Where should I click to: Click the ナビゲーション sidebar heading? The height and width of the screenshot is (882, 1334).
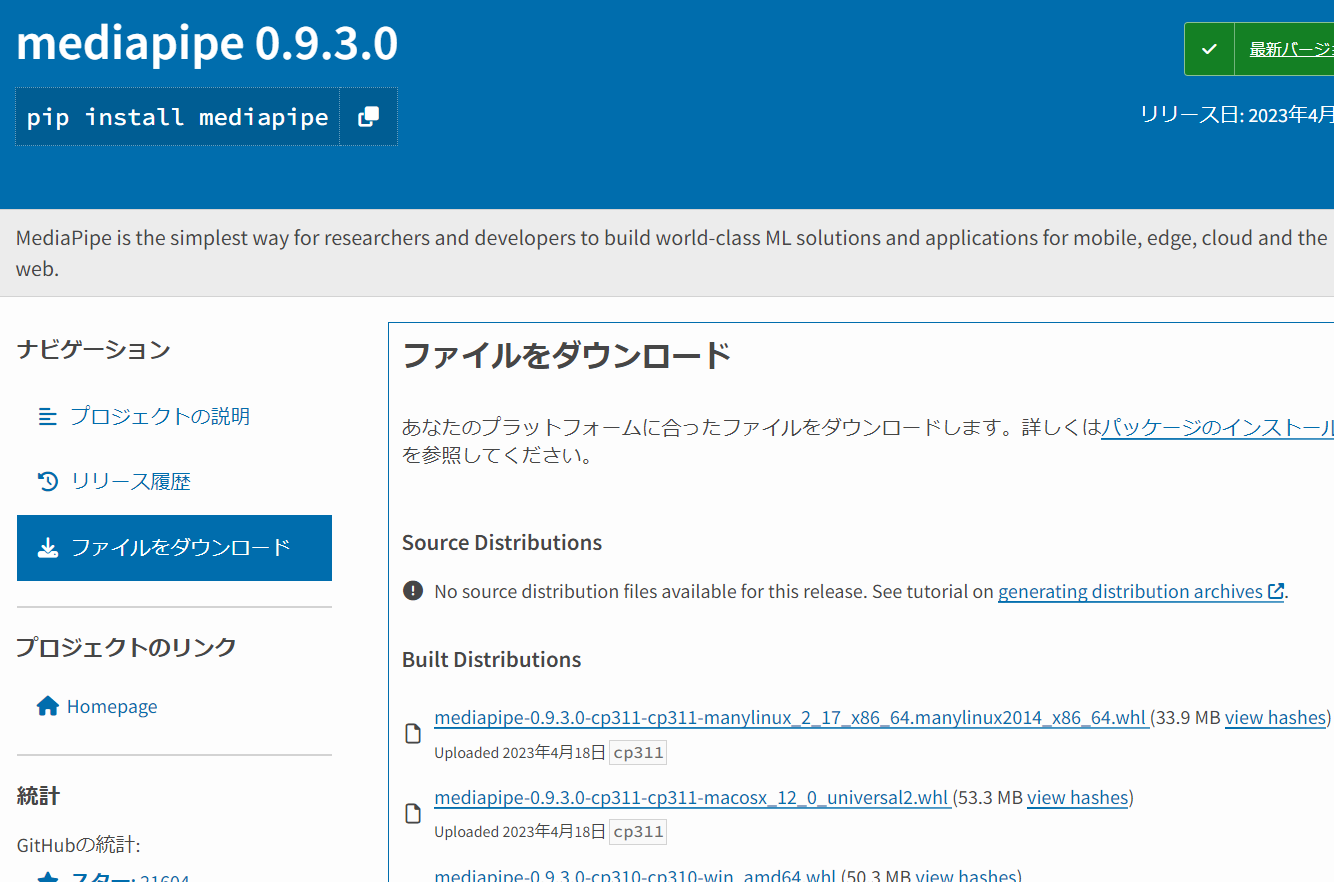pyautogui.click(x=93, y=350)
